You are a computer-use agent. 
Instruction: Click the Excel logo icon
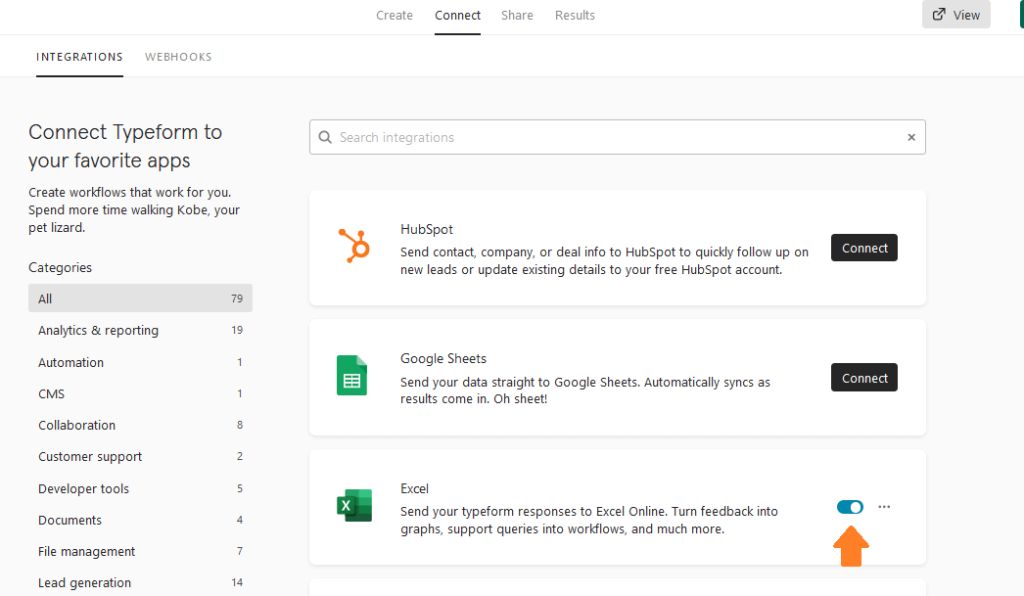coord(354,505)
